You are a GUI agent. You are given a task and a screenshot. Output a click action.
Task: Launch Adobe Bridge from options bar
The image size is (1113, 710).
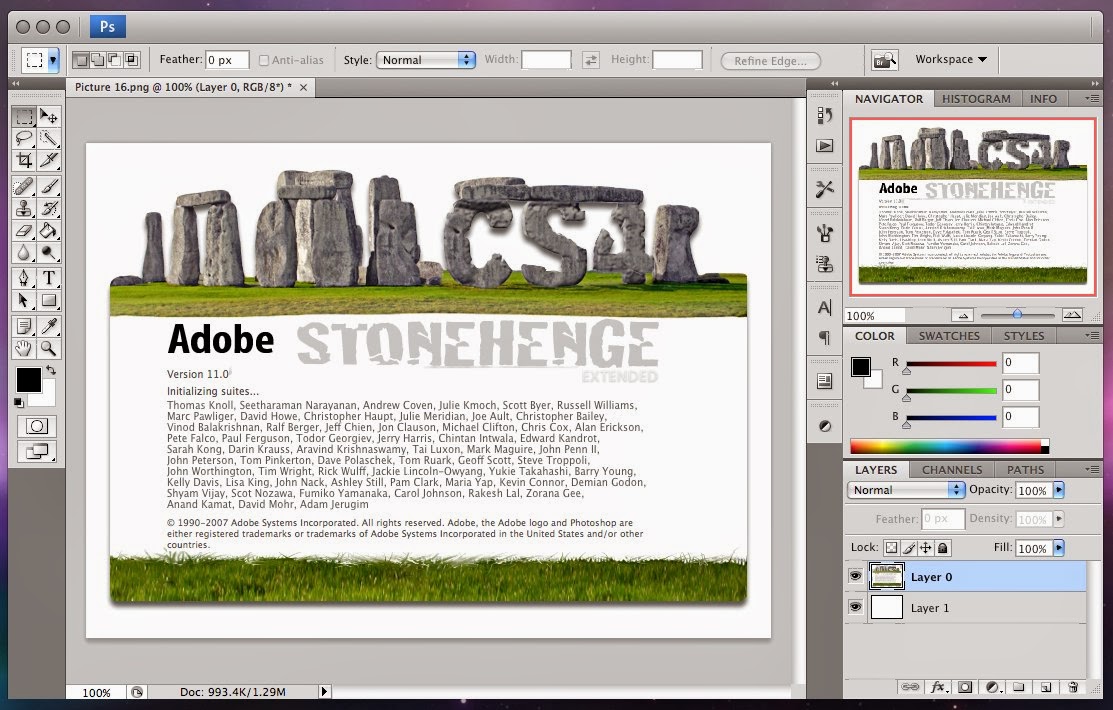pyautogui.click(x=883, y=60)
